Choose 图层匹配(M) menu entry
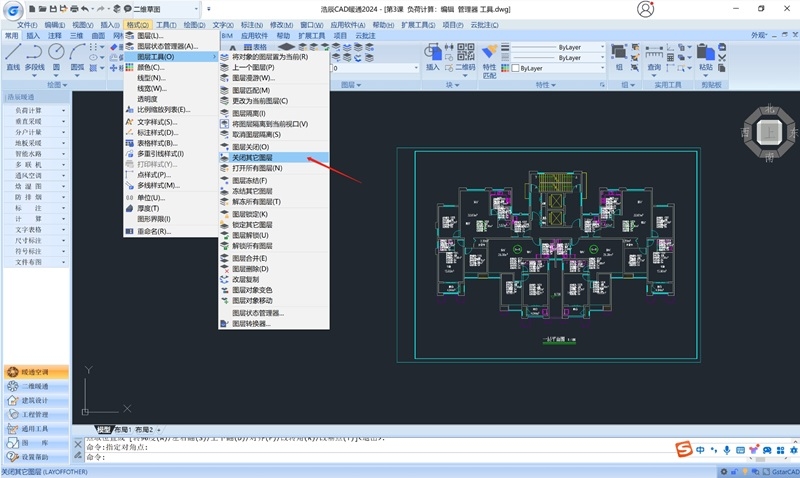The width and height of the screenshot is (800, 478). tap(273, 90)
